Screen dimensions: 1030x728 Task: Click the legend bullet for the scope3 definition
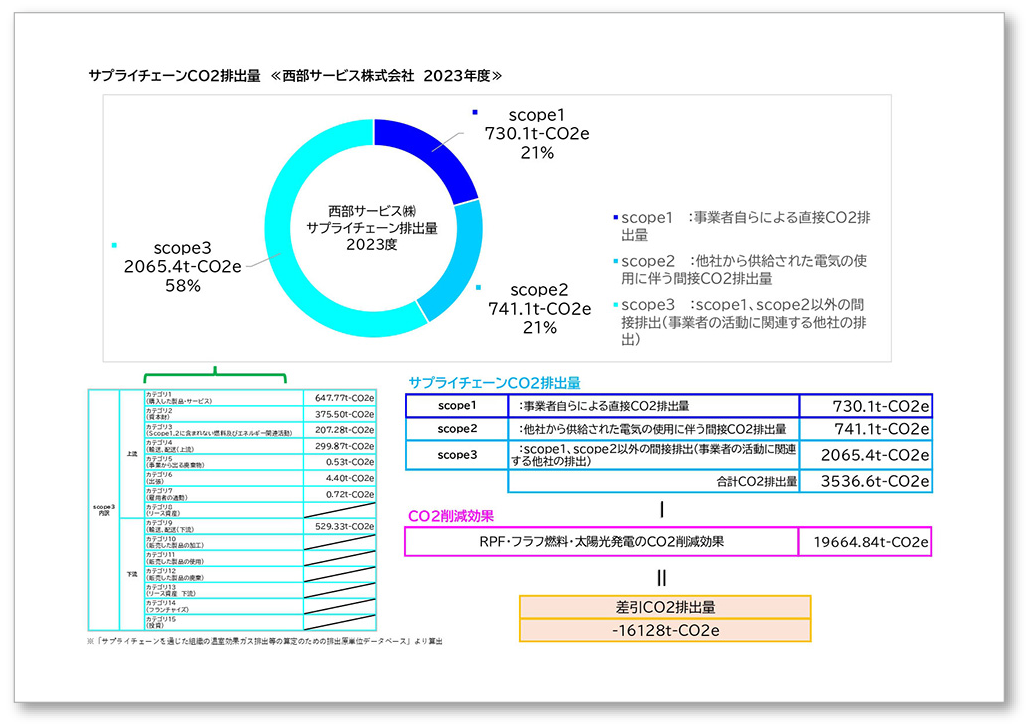pos(616,304)
